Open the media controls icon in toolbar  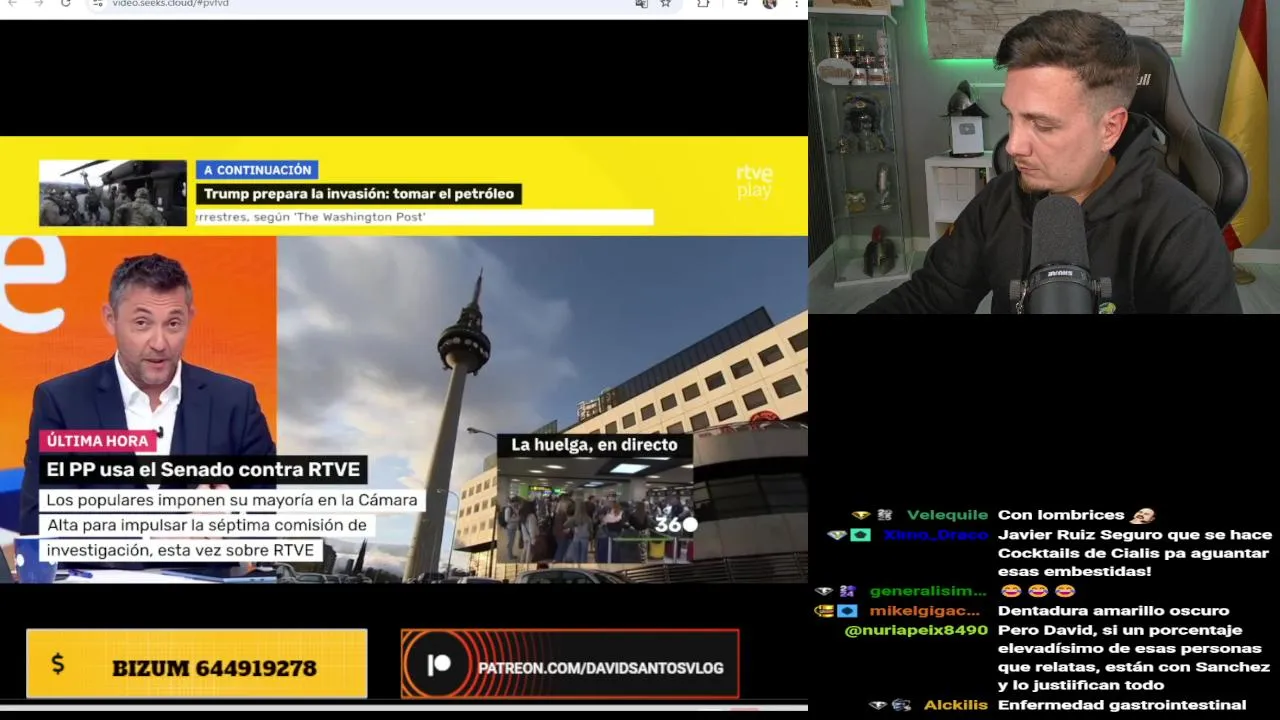pos(742,3)
